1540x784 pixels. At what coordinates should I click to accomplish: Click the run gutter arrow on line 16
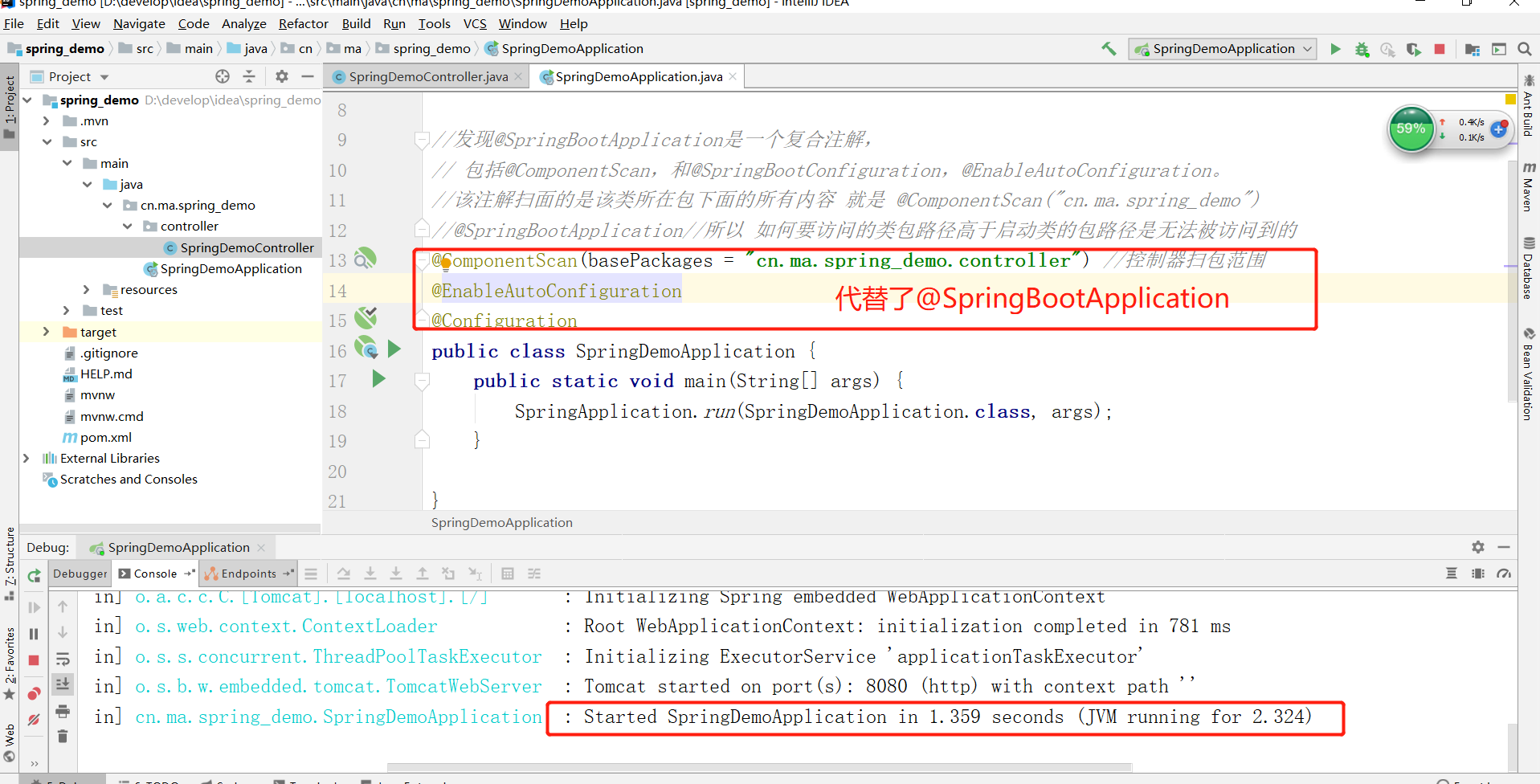coord(394,349)
